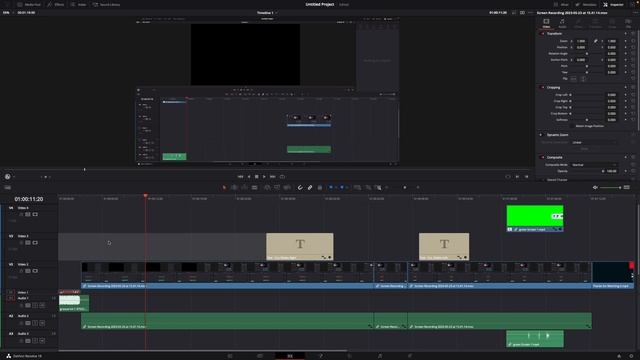Open Project Settings gear in bottom right

[x=632, y=356]
